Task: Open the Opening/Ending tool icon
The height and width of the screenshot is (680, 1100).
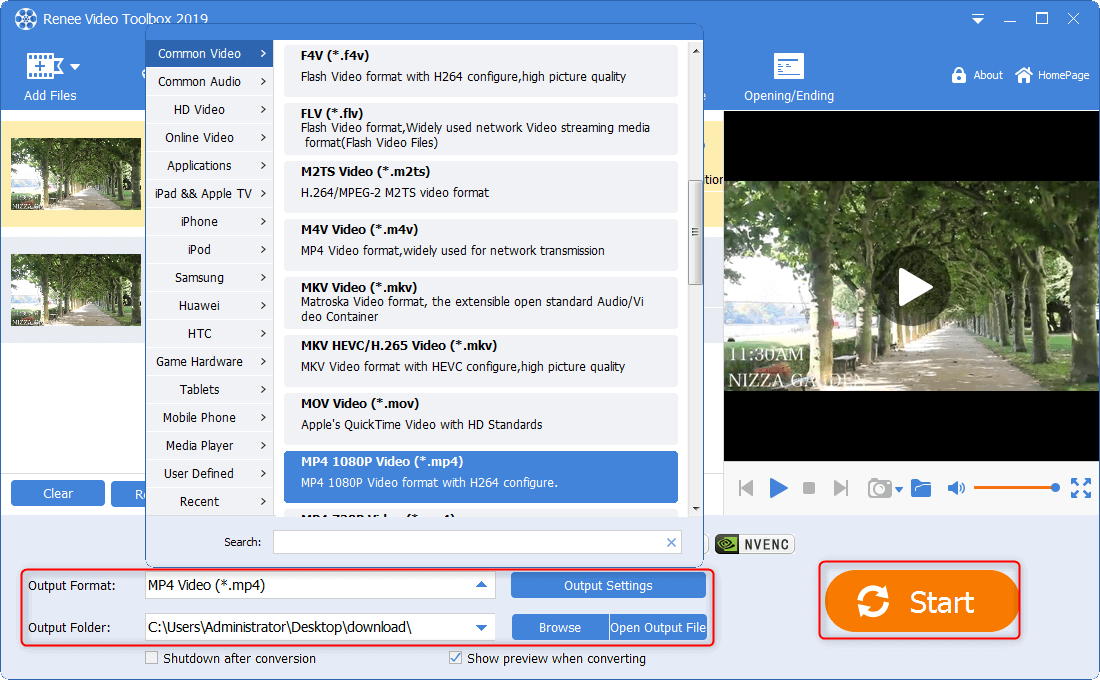Action: tap(789, 67)
